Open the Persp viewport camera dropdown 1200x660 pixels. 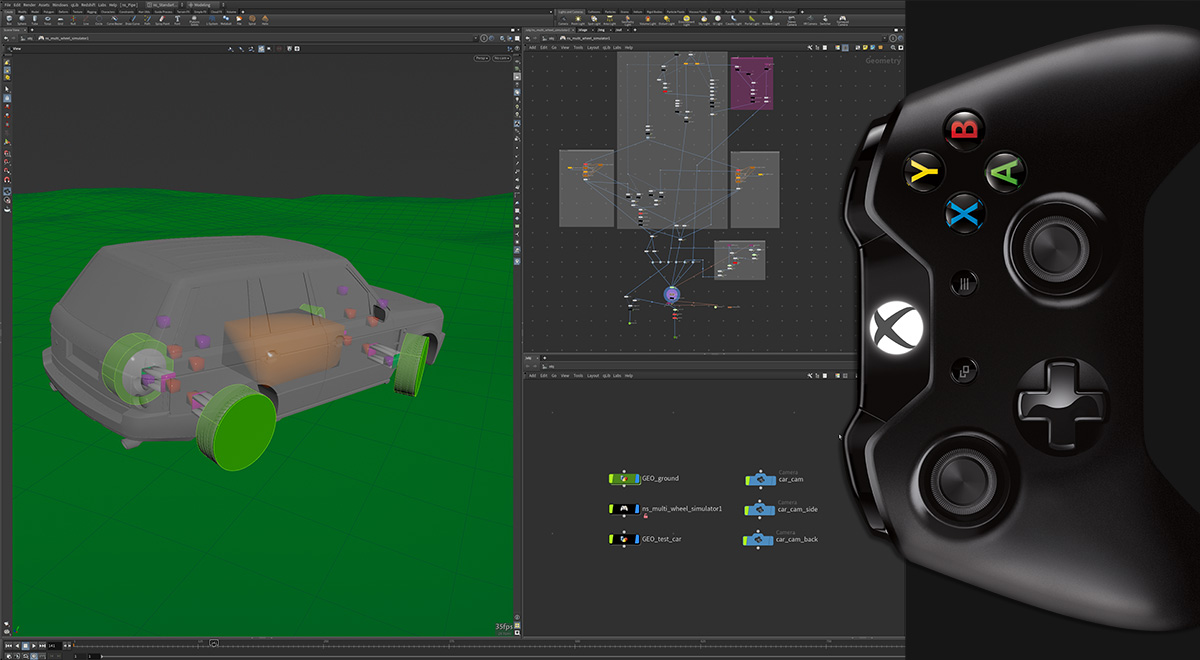tap(481, 59)
